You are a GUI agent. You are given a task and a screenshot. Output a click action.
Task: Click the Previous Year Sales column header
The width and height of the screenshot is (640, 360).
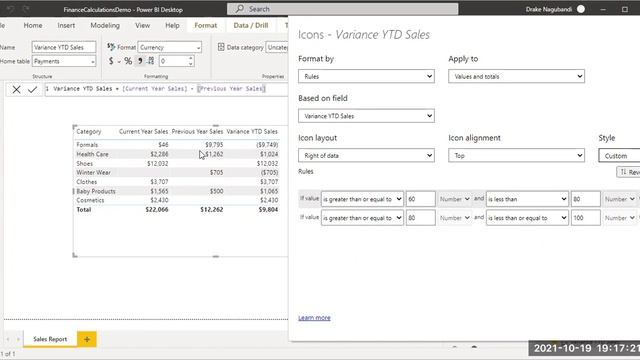[x=197, y=131]
